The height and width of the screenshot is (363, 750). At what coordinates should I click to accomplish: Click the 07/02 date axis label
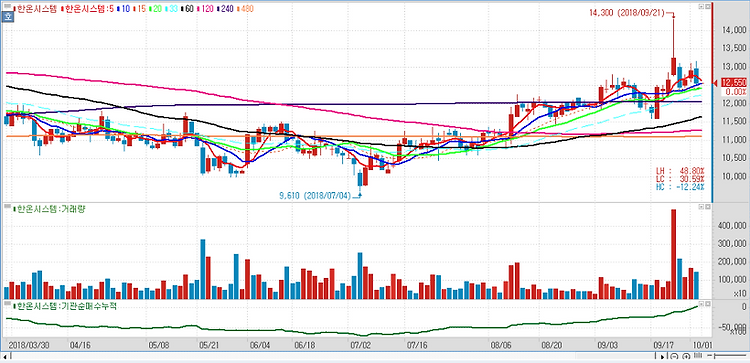360,344
